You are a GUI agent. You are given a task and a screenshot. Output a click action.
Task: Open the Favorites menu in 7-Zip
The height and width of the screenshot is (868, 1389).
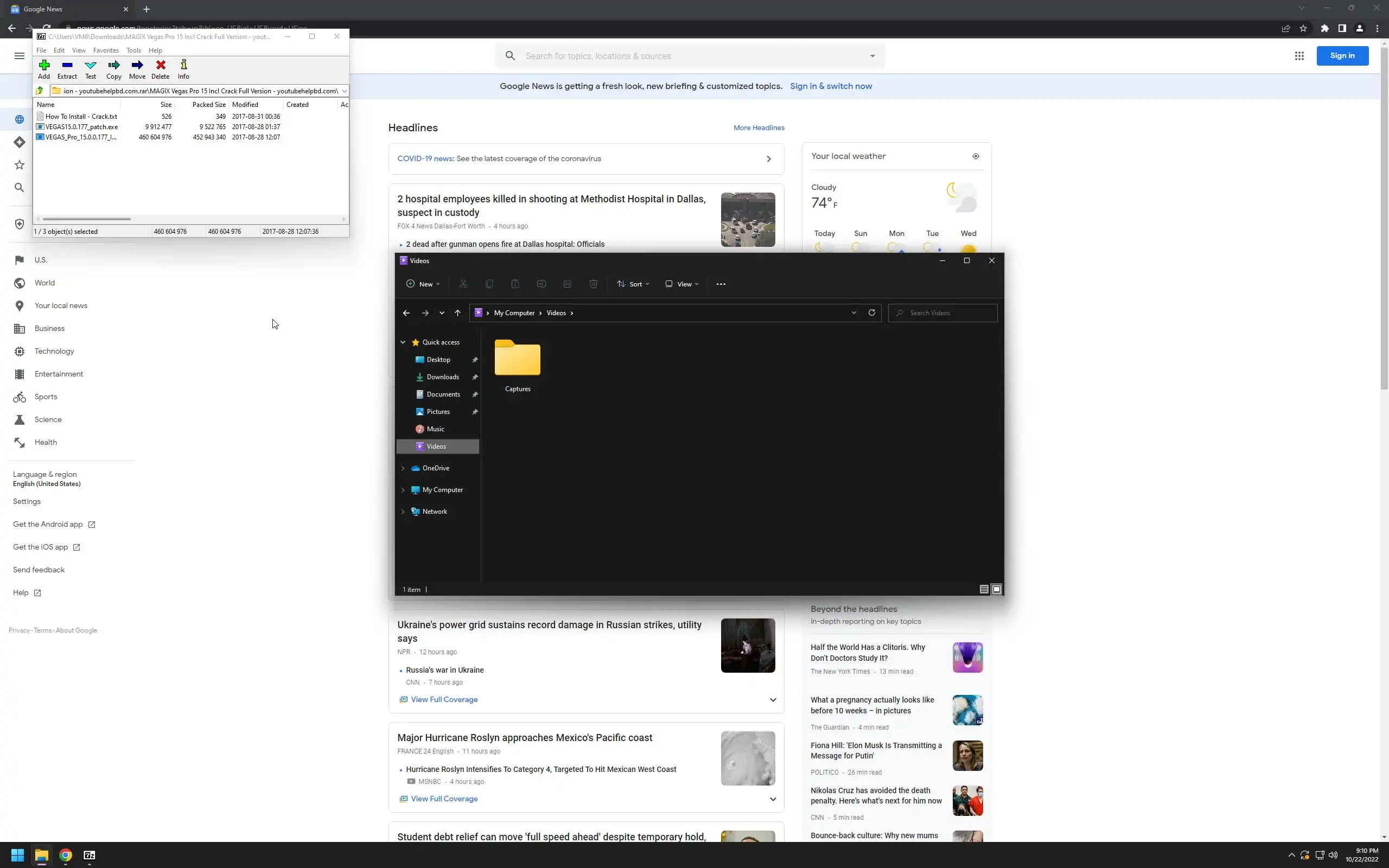(x=106, y=50)
